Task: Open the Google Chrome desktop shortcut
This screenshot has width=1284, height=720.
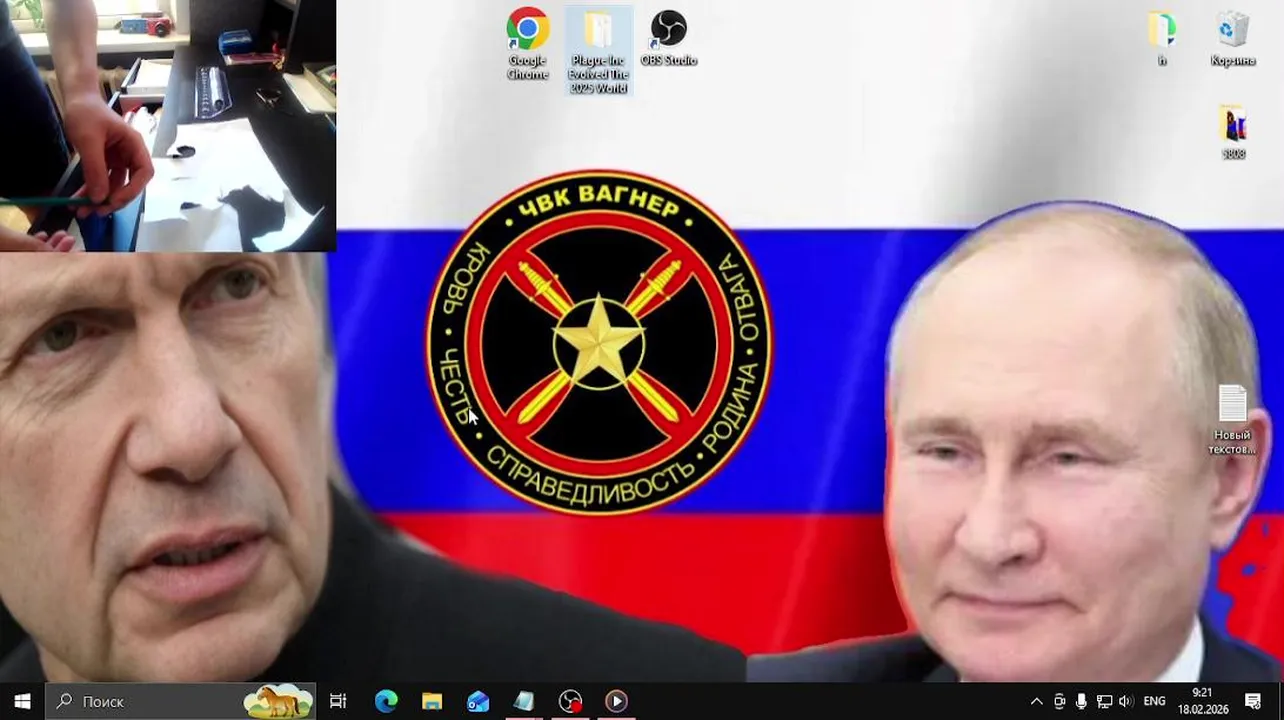Action: [527, 44]
